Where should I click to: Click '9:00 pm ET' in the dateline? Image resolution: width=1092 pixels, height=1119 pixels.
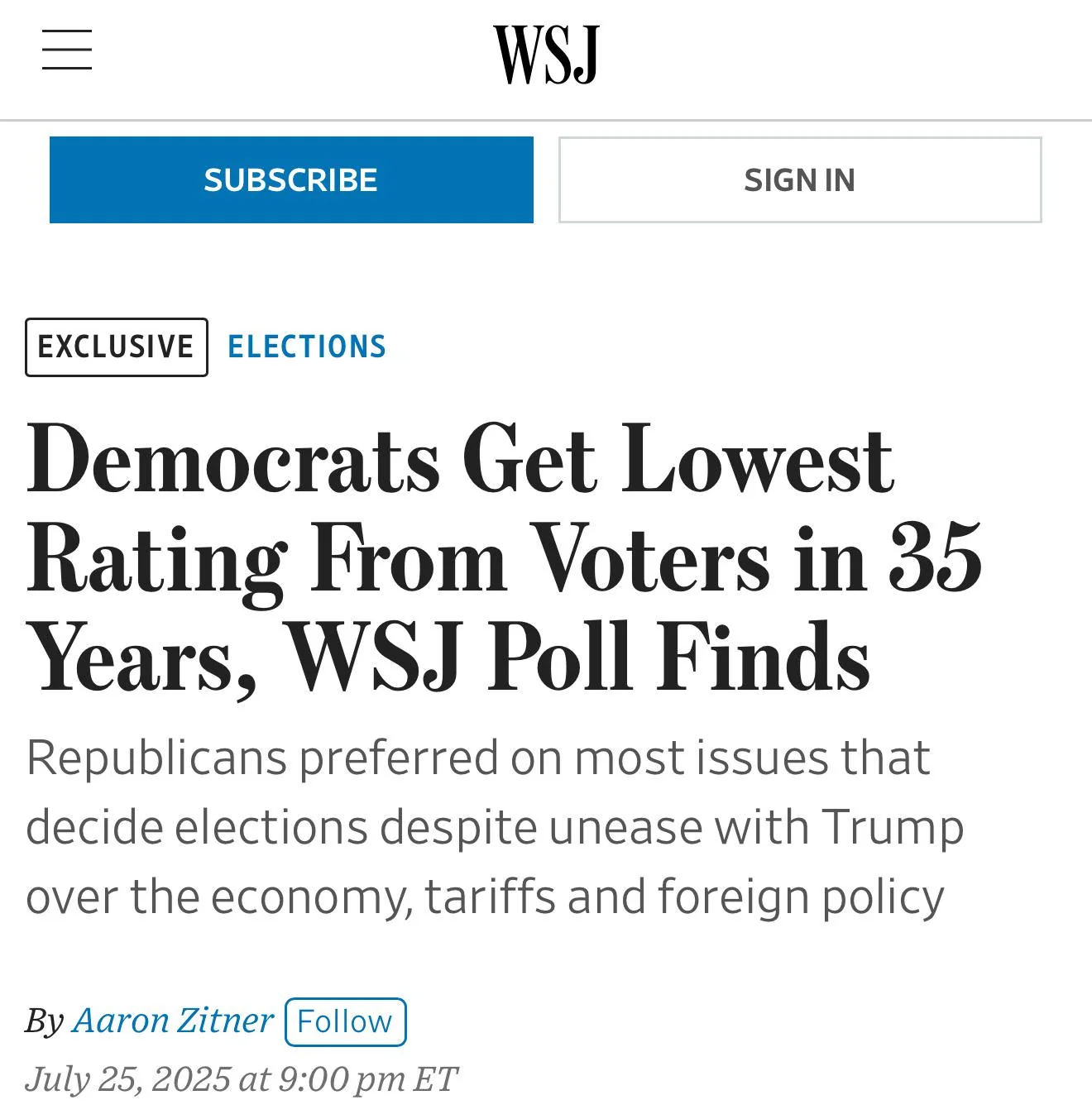[x=368, y=1079]
